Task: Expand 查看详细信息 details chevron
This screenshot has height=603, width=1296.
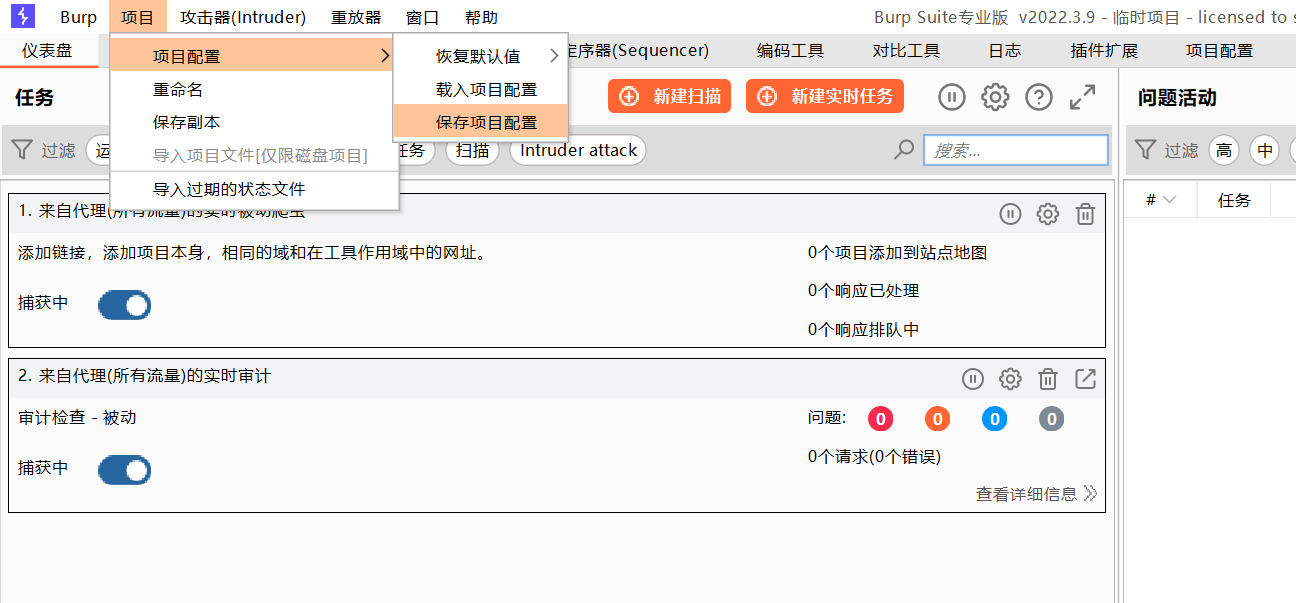Action: tap(1090, 494)
